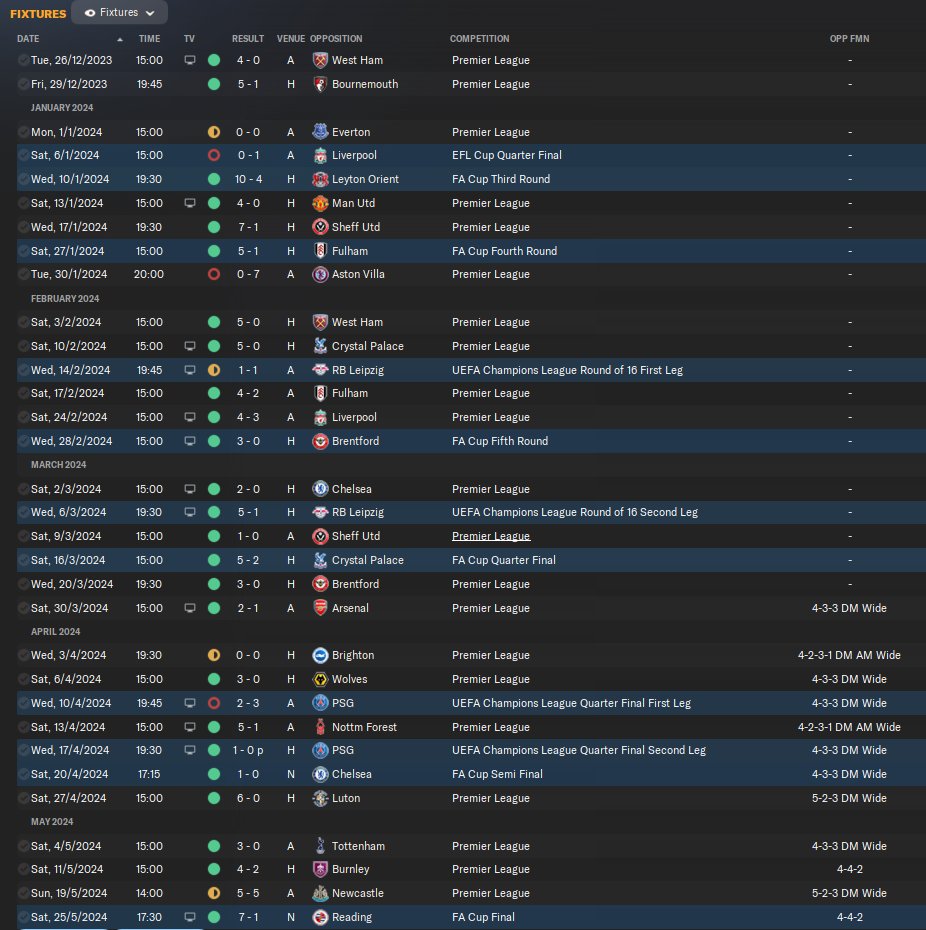Viewport: 926px width, 930px height.
Task: Click the OPPOSITION column header
Action: tap(336, 39)
